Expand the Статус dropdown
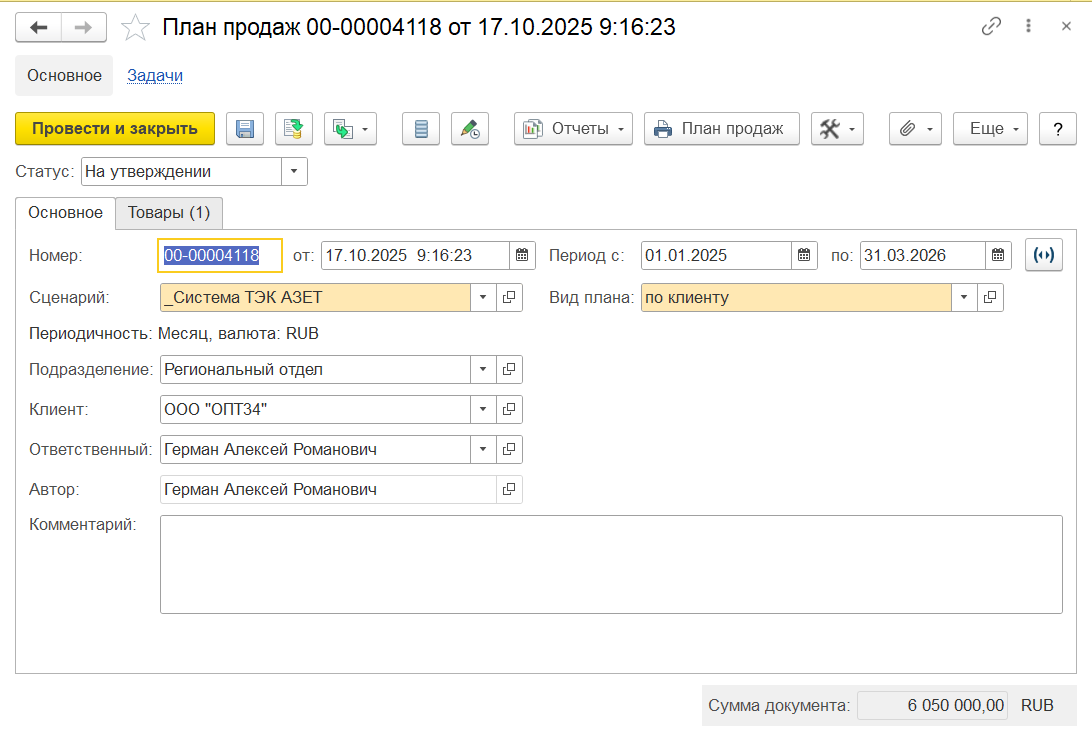The width and height of the screenshot is (1092, 736). pos(294,172)
